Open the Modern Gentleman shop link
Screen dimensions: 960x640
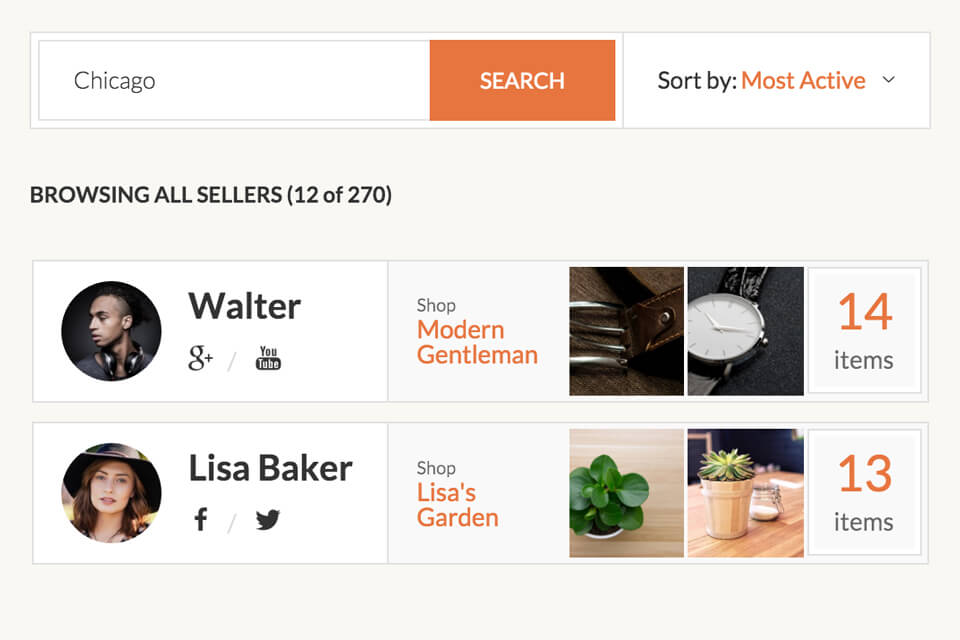coord(477,342)
